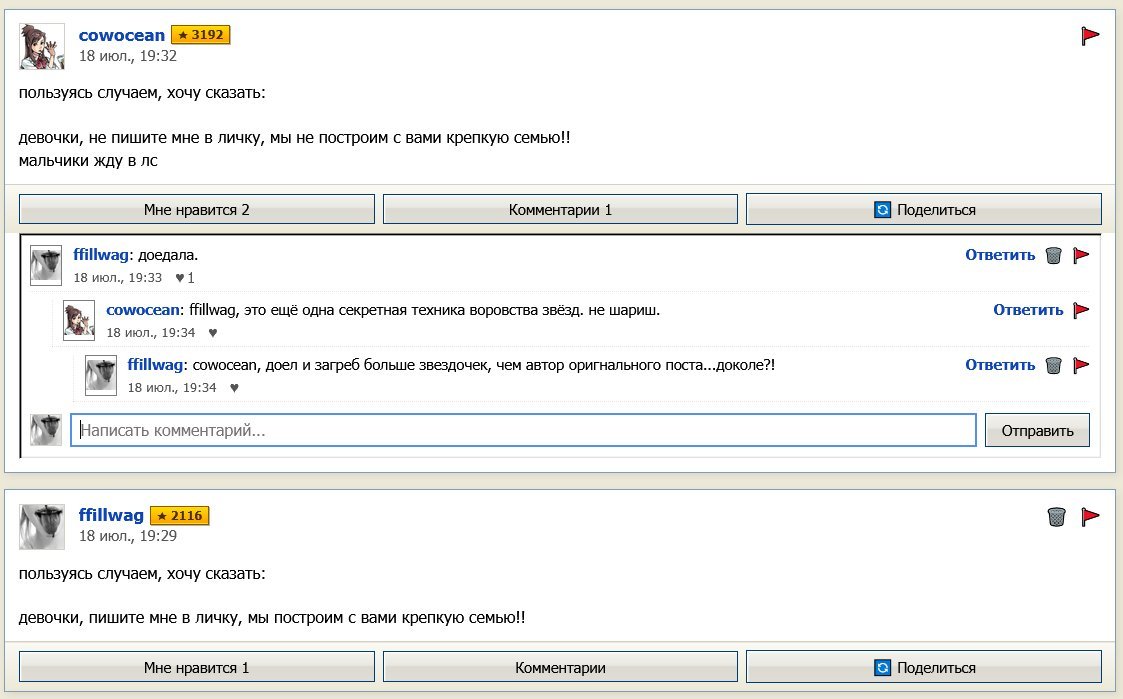Click the text "мальчики жду в лс"
This screenshot has height=699, width=1123.
88,160
